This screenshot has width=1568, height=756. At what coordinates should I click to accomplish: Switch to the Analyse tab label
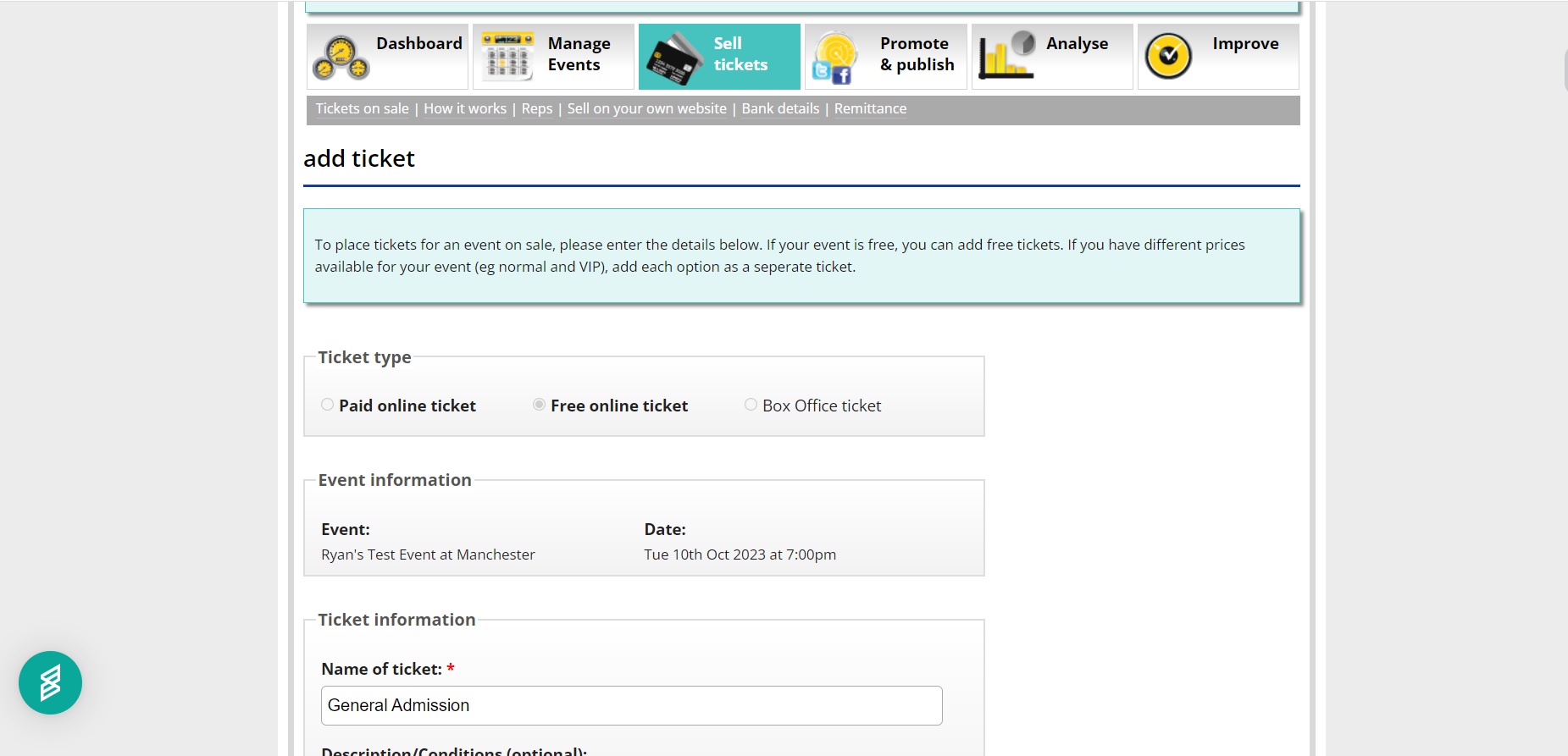point(1077,43)
